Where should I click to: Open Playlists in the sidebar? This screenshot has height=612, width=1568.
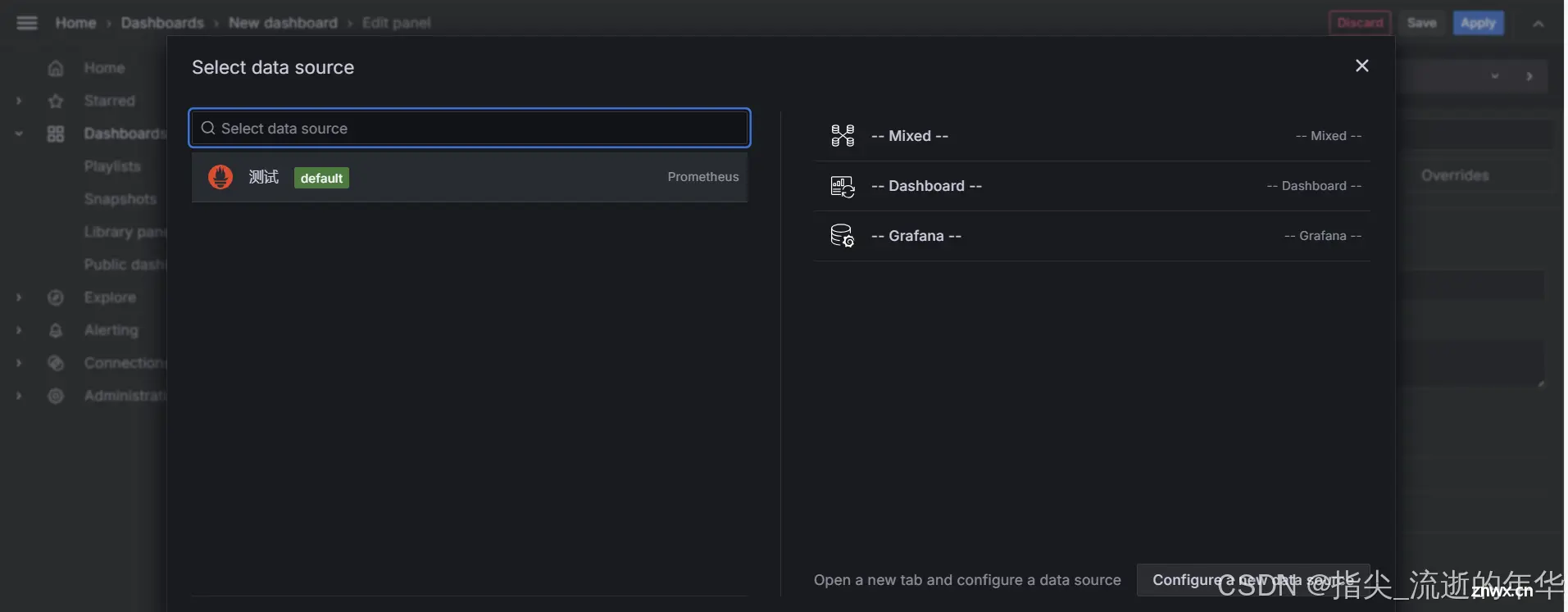coord(112,166)
